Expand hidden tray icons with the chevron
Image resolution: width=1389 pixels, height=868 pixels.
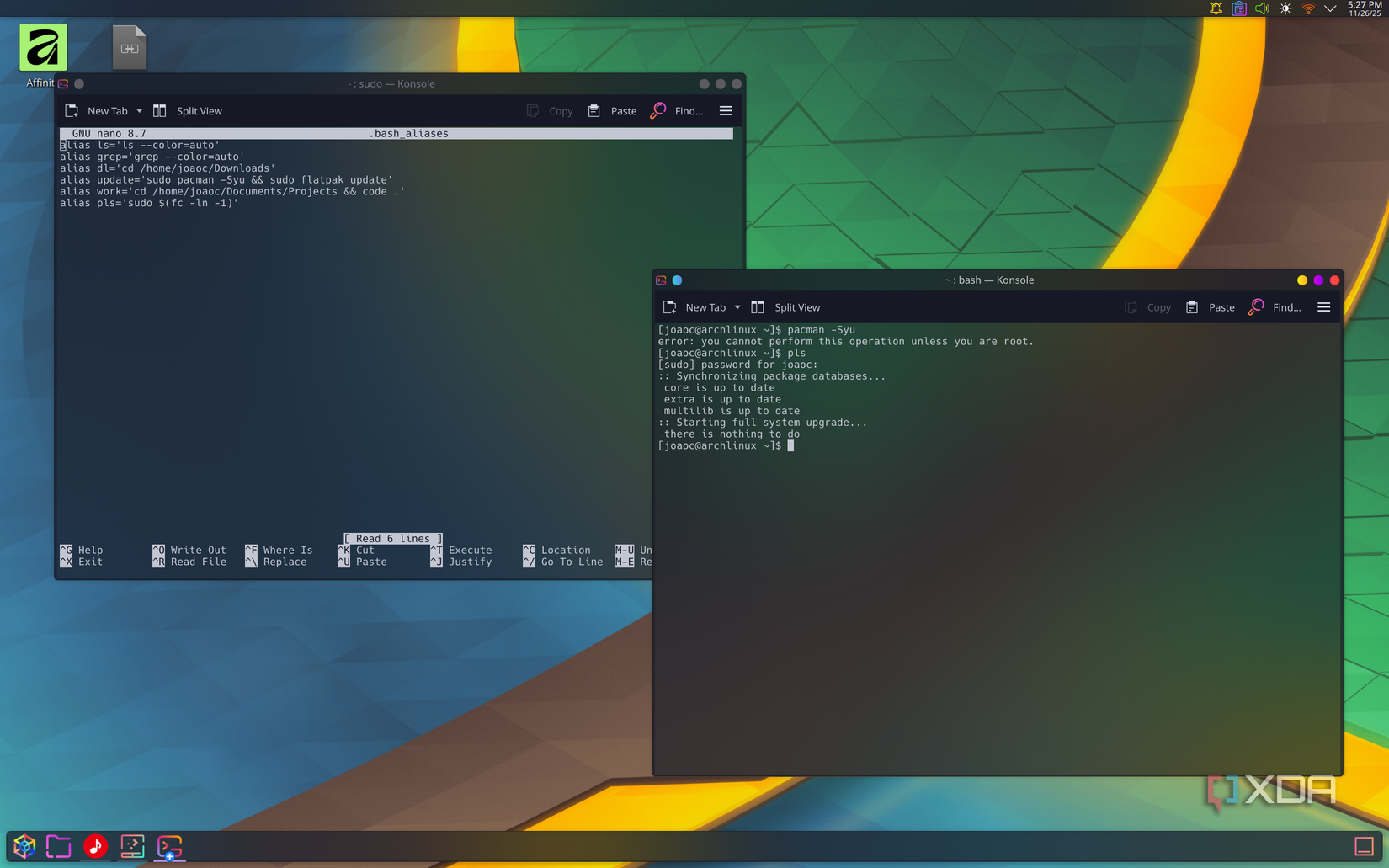[1330, 8]
